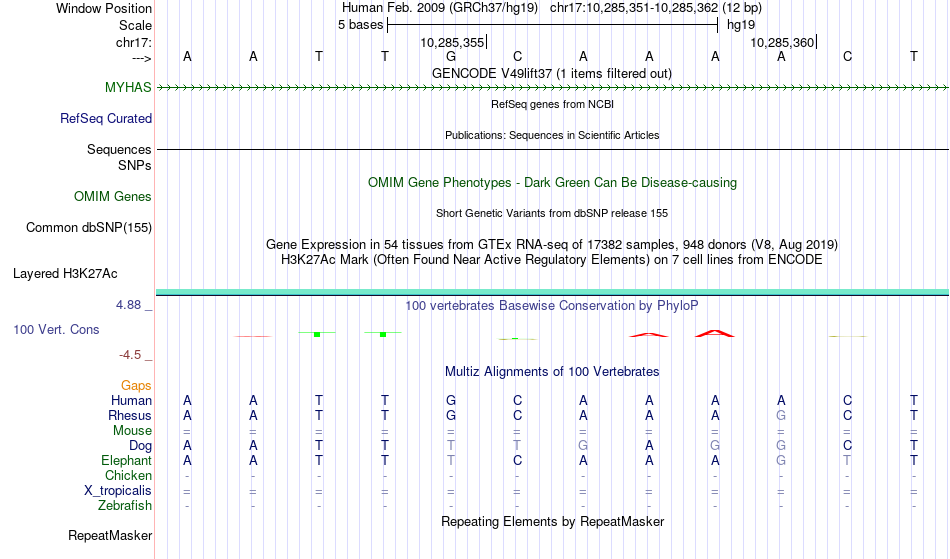Image resolution: width=950 pixels, height=559 pixels.
Task: Click the H3K27Ac Mark ENCODE track title
Action: point(551,260)
